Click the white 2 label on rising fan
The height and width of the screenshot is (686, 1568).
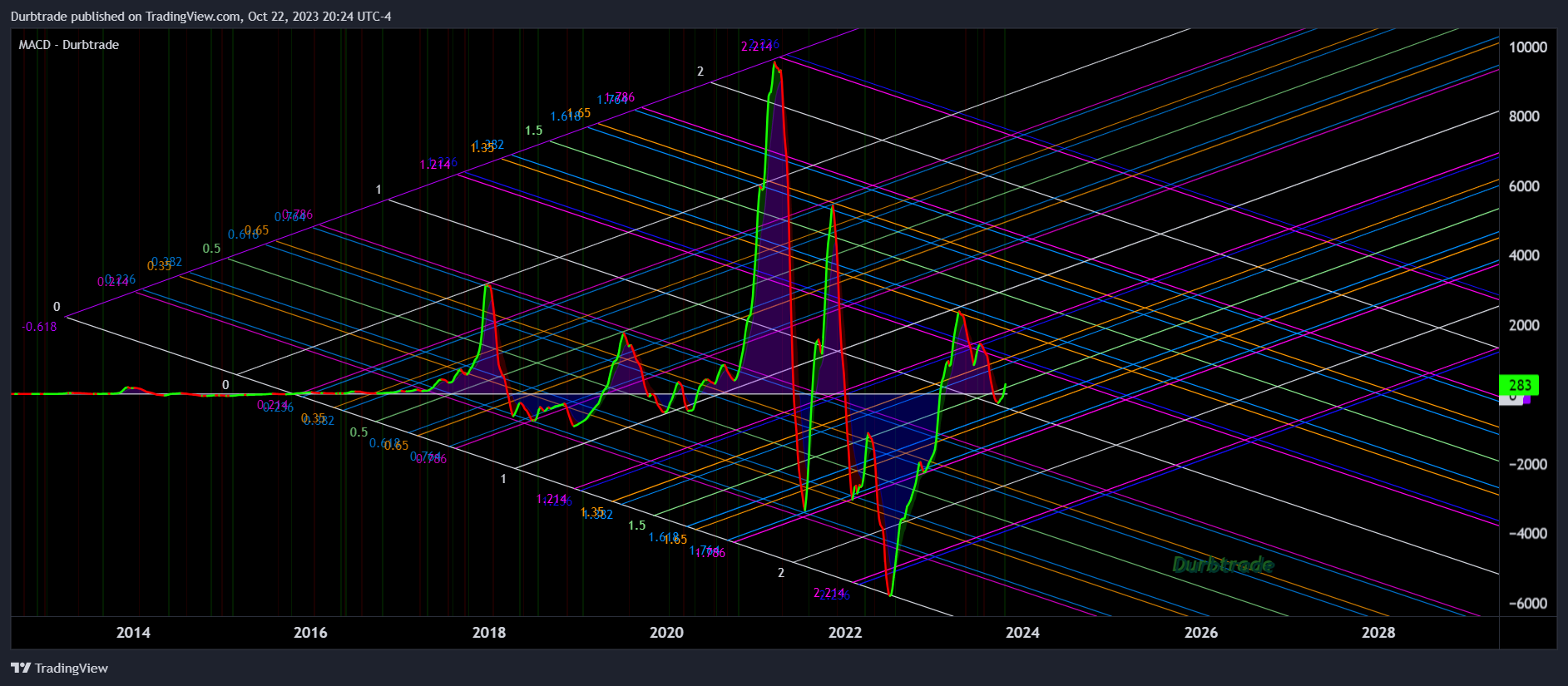tap(700, 72)
